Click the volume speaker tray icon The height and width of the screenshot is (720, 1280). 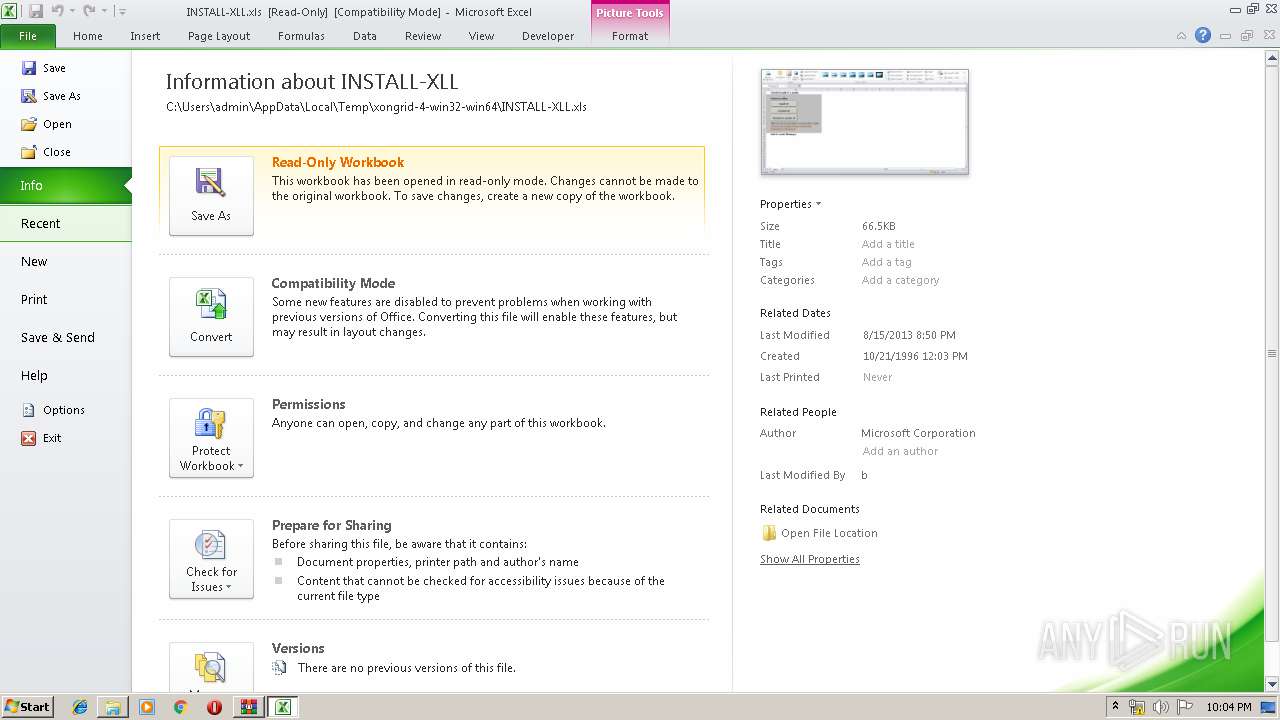[x=1161, y=707]
